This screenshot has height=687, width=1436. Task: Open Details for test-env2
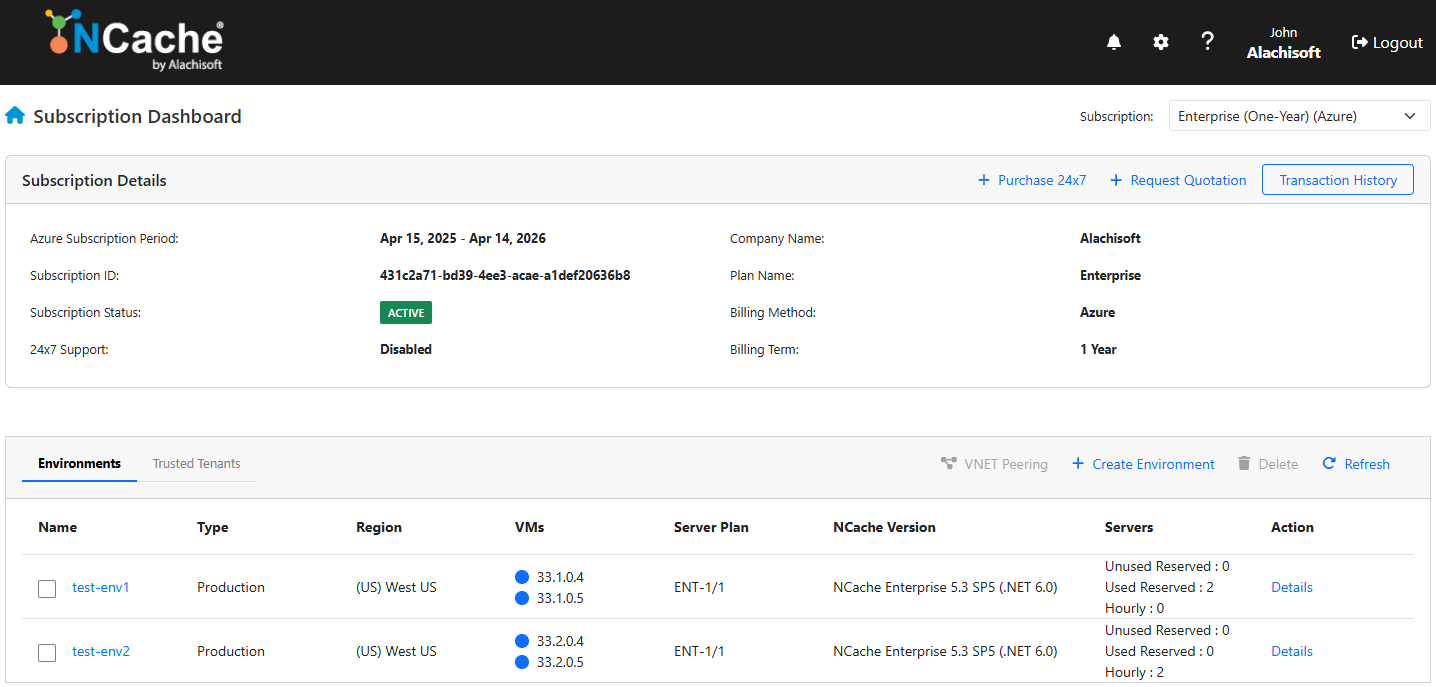(1292, 651)
